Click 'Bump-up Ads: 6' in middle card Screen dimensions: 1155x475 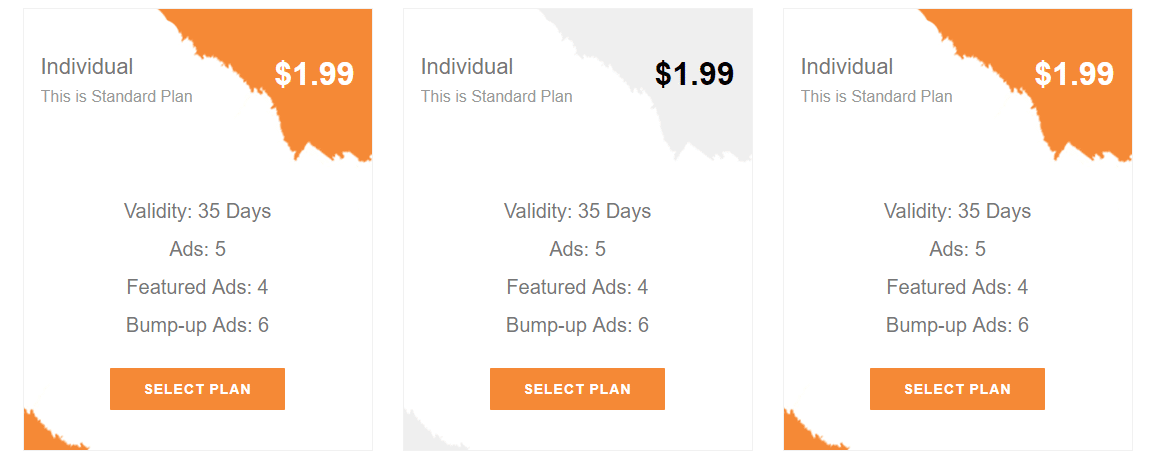(x=577, y=325)
